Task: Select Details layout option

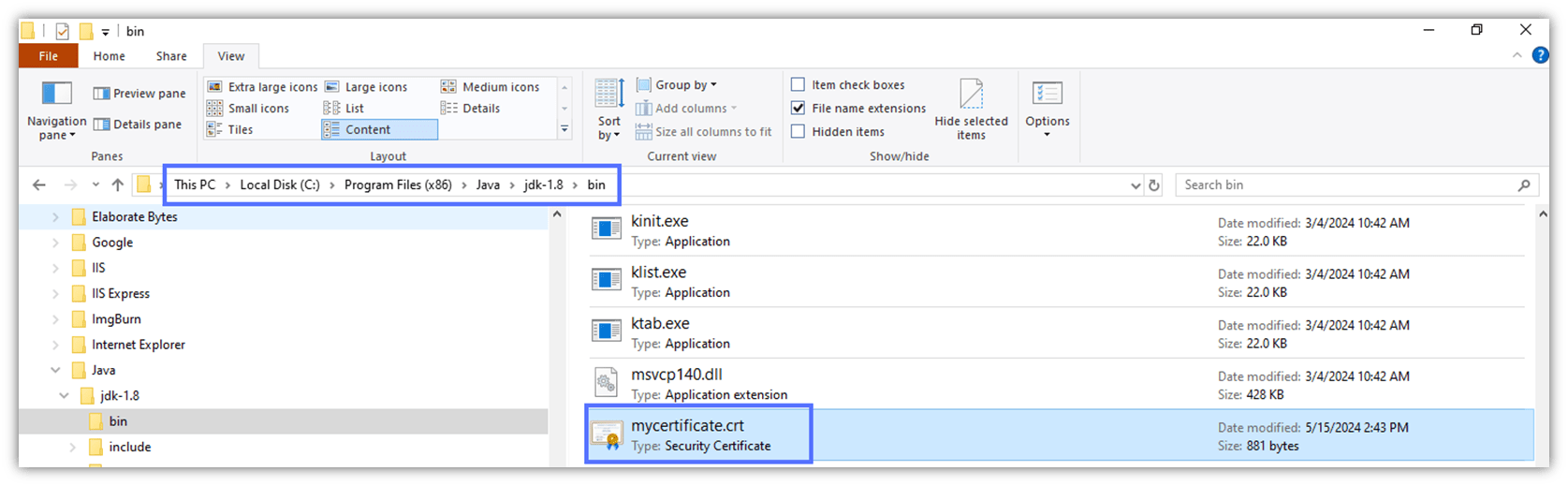Action: click(x=471, y=109)
